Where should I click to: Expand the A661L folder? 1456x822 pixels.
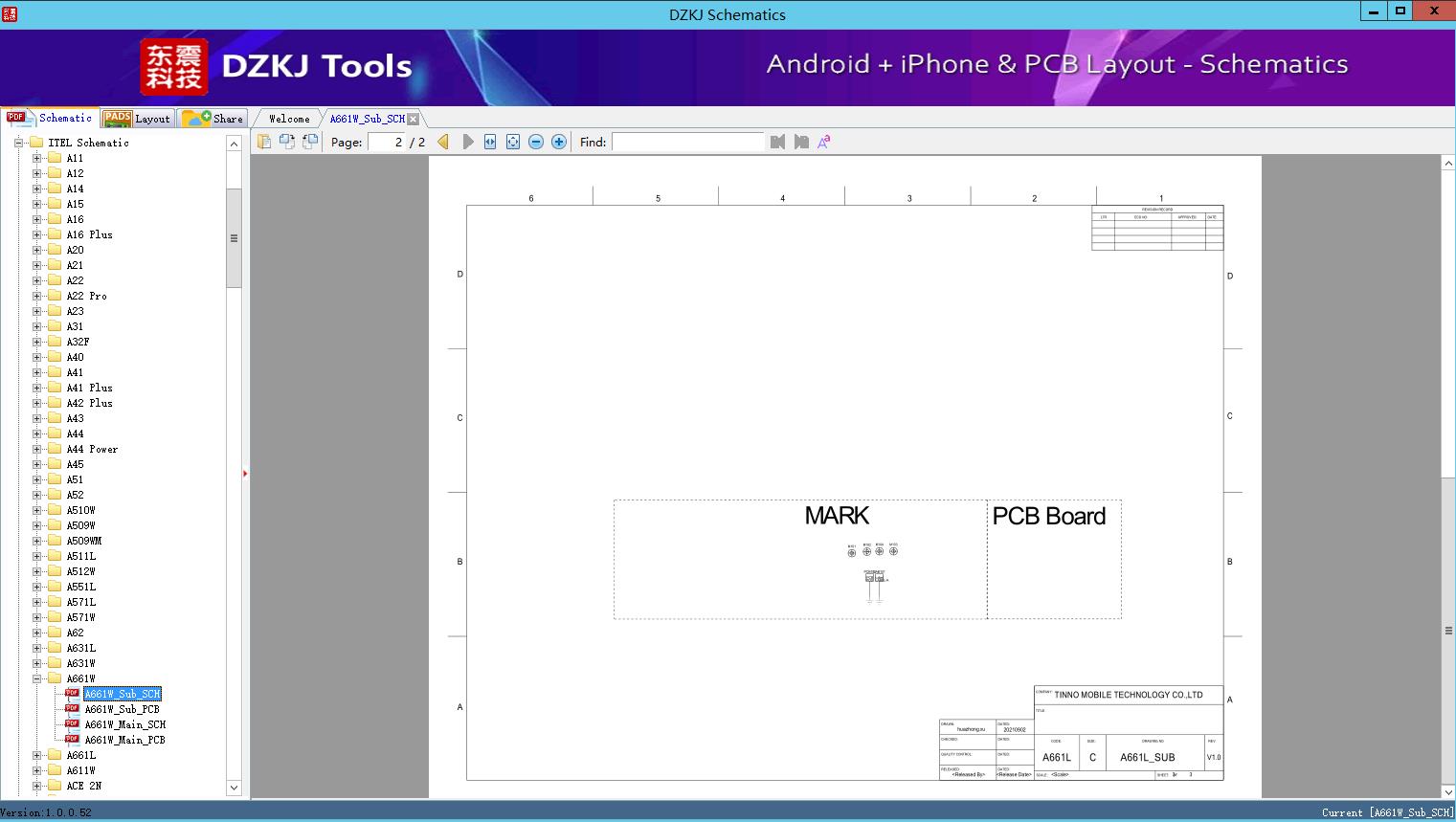[x=36, y=755]
